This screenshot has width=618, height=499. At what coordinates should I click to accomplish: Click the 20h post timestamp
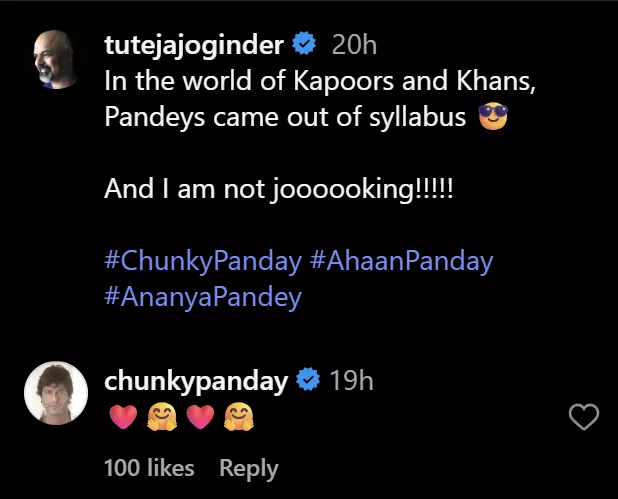353,44
